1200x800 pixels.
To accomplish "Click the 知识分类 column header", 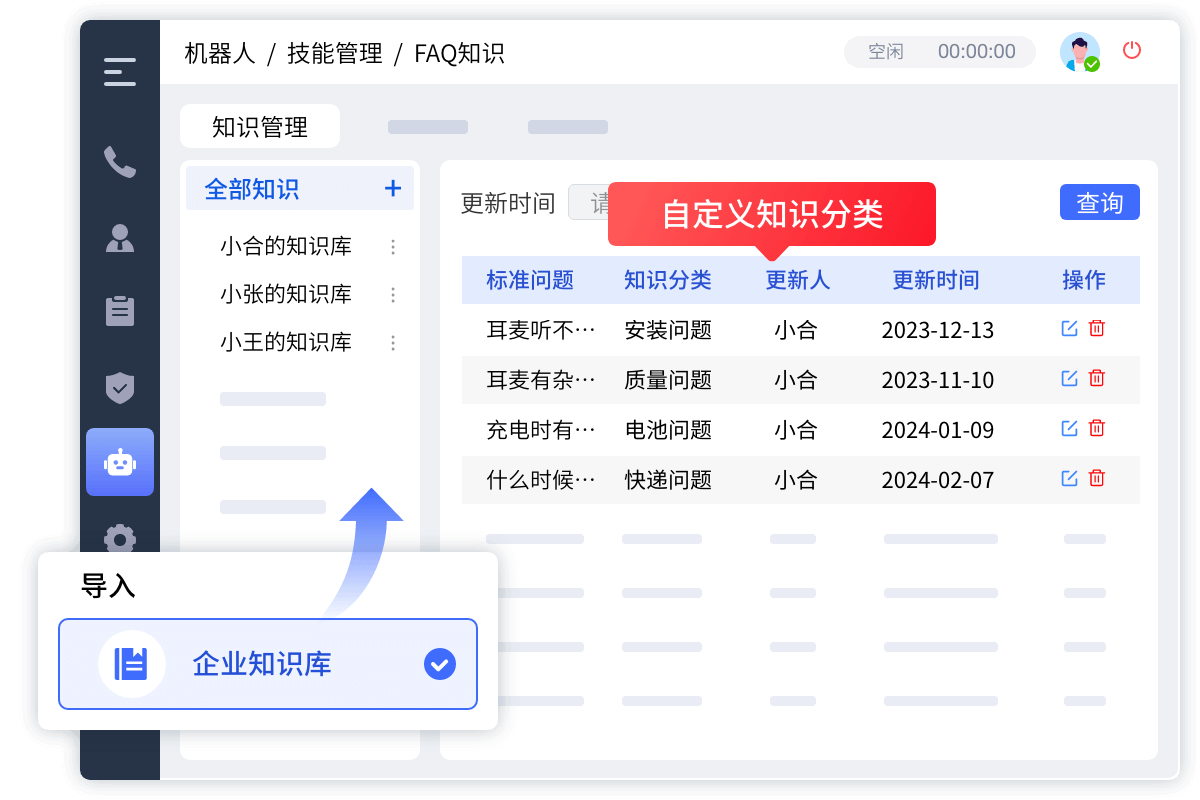I will click(668, 280).
